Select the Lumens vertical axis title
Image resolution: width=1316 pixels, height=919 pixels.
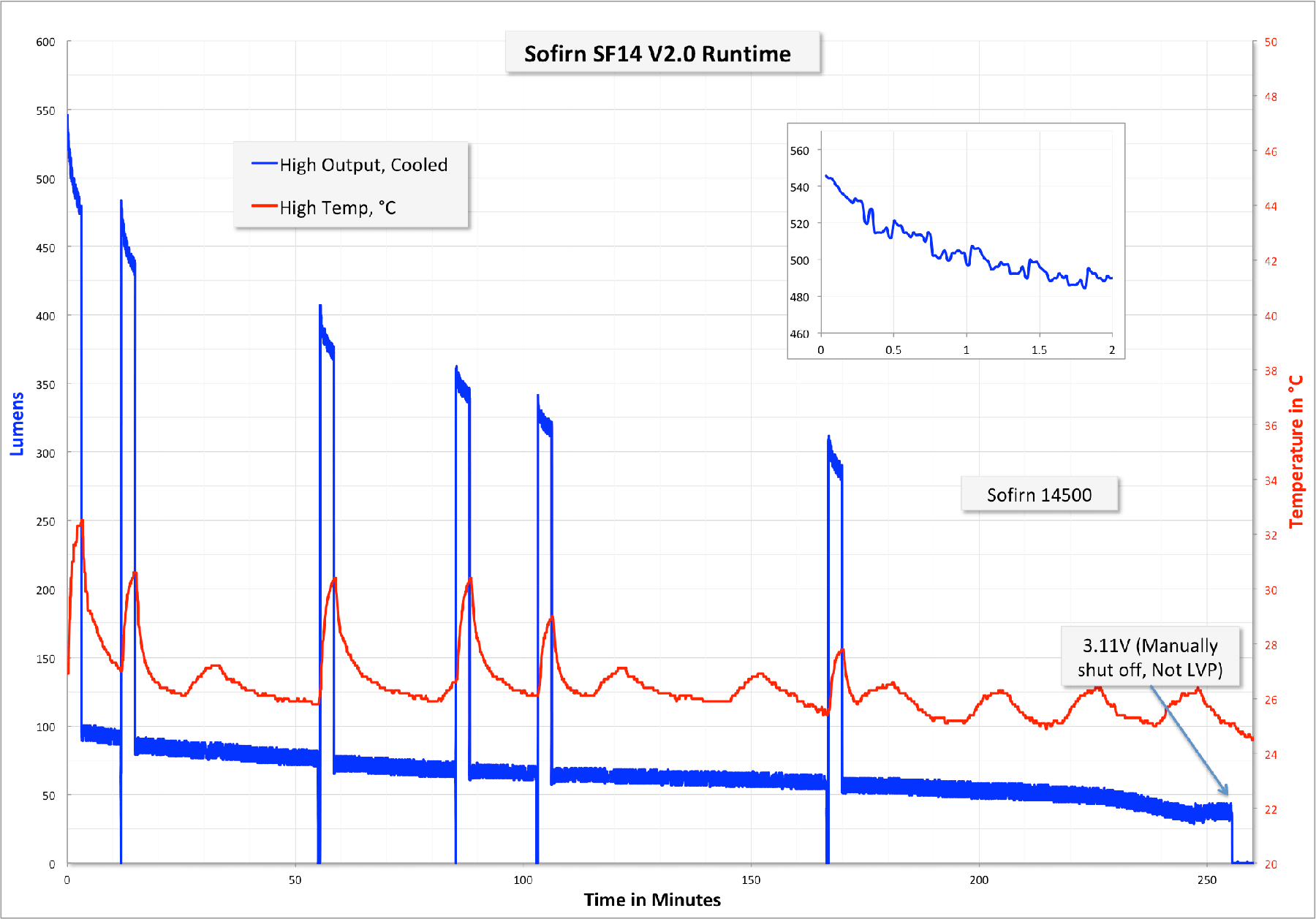(17, 424)
